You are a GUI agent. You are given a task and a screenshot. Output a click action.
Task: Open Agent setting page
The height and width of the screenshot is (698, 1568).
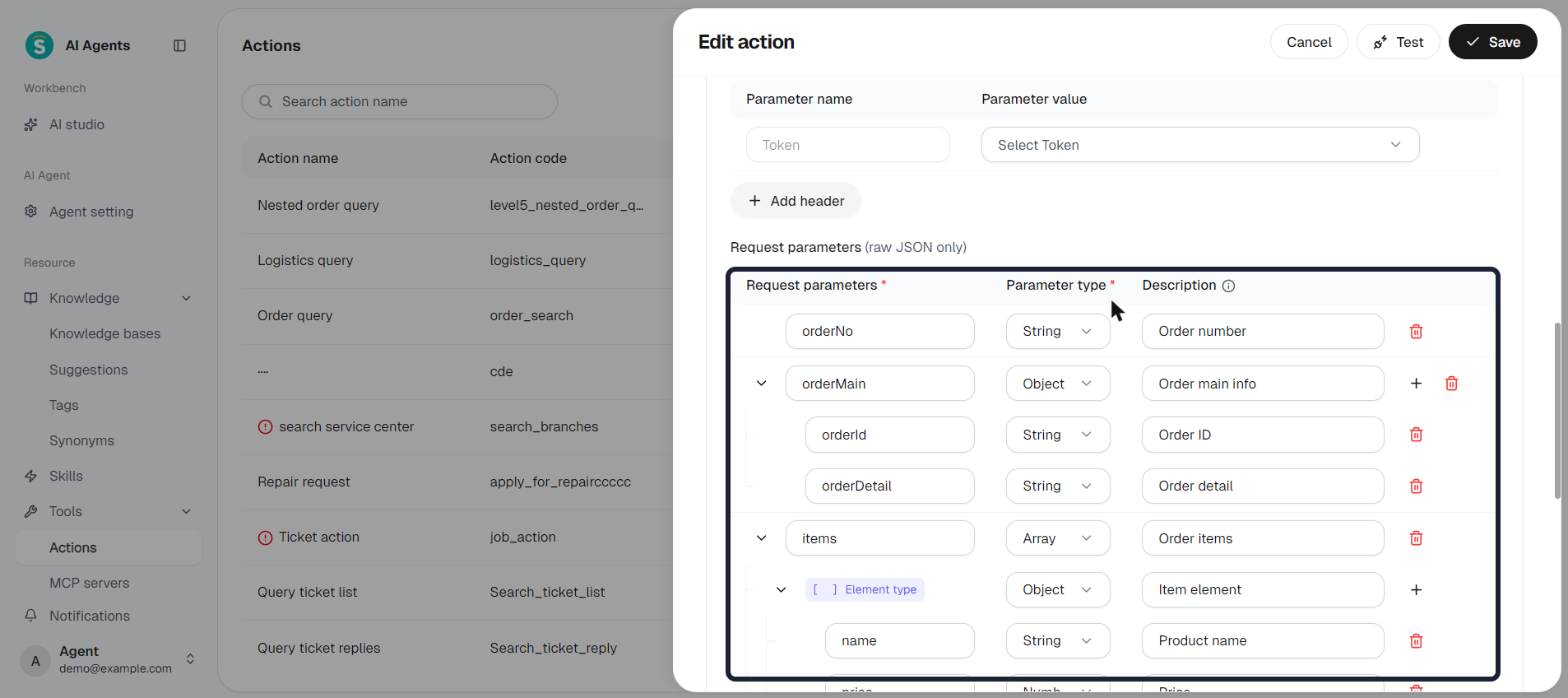click(91, 212)
